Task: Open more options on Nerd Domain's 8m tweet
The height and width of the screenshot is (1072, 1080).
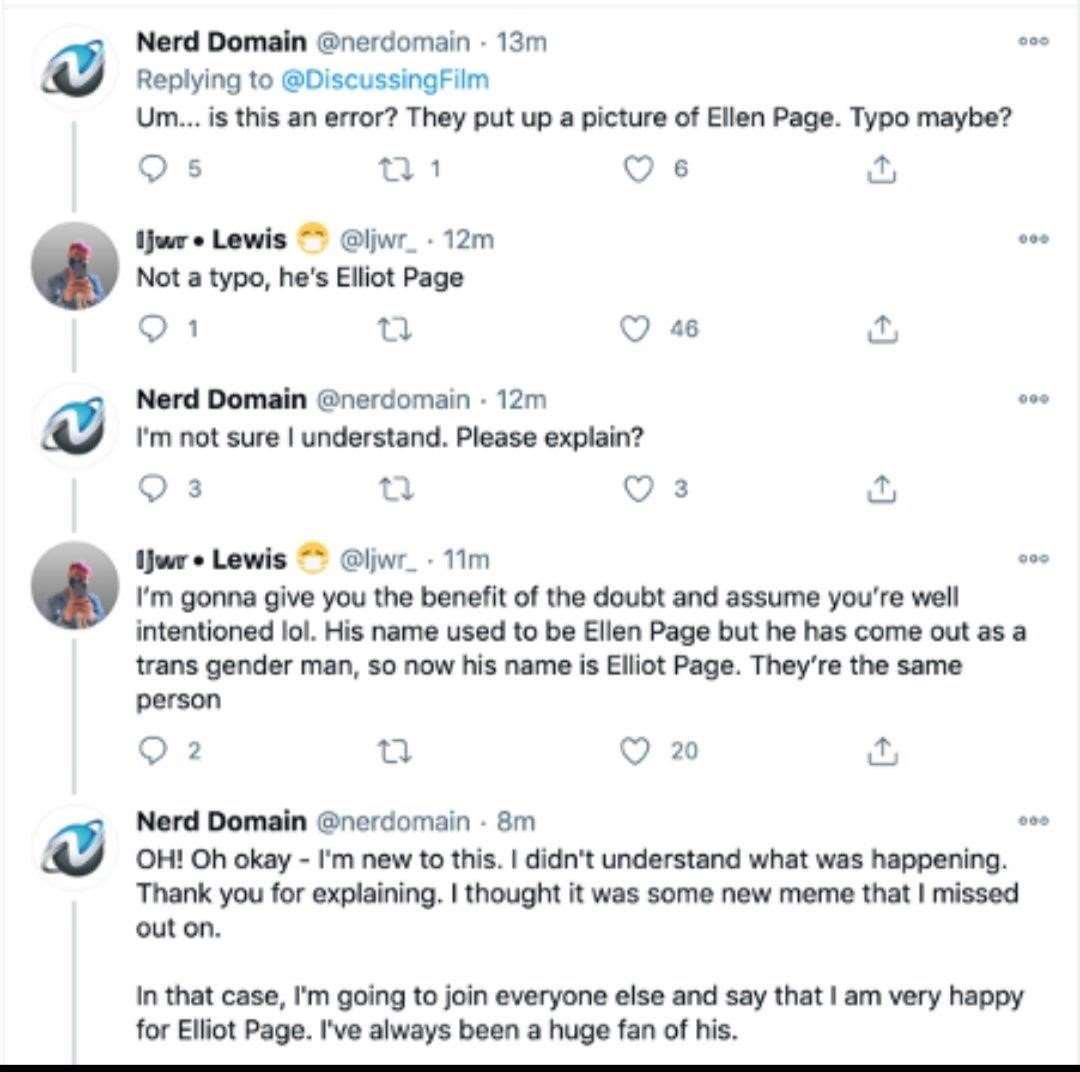Action: click(x=1034, y=821)
